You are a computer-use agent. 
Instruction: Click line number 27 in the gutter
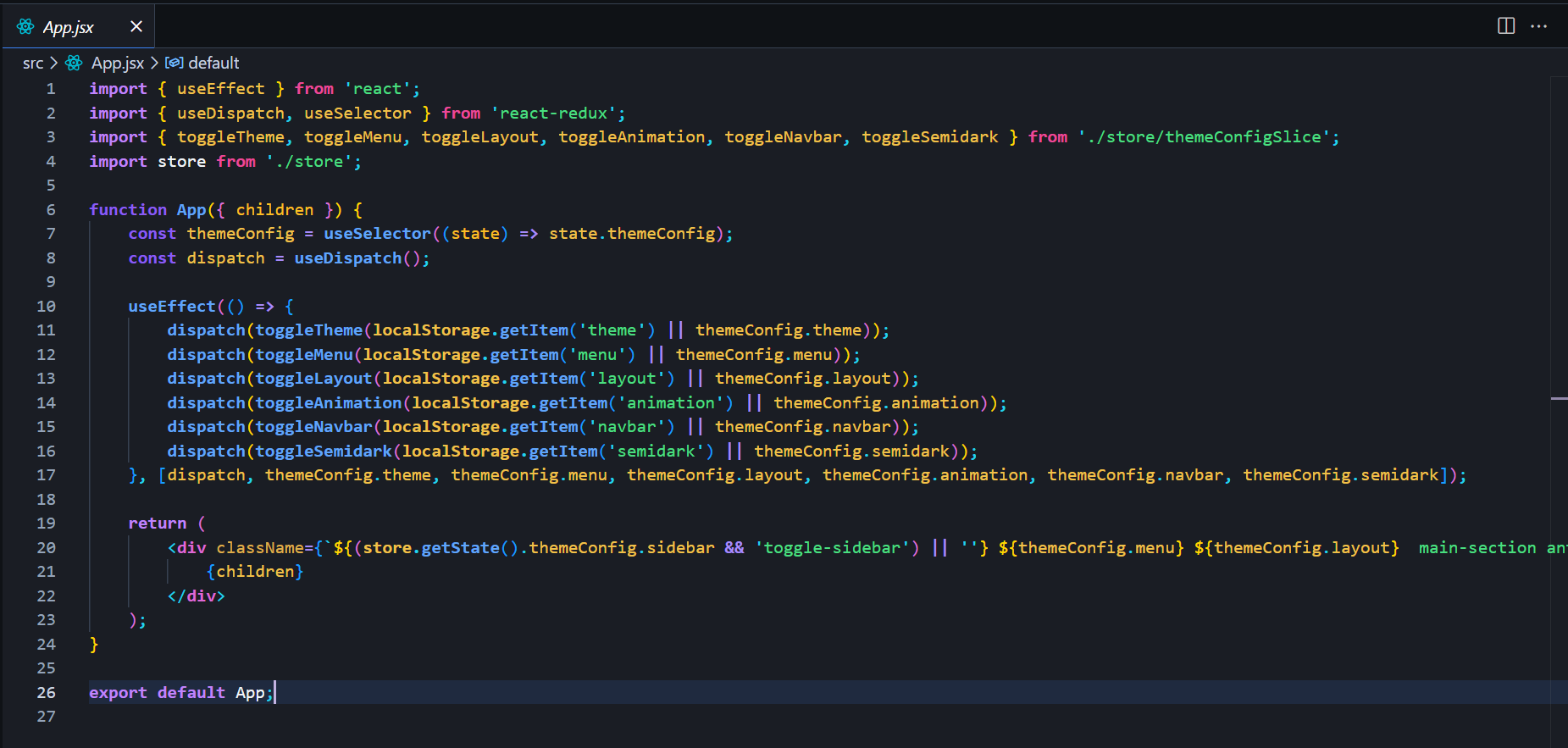[x=46, y=717]
